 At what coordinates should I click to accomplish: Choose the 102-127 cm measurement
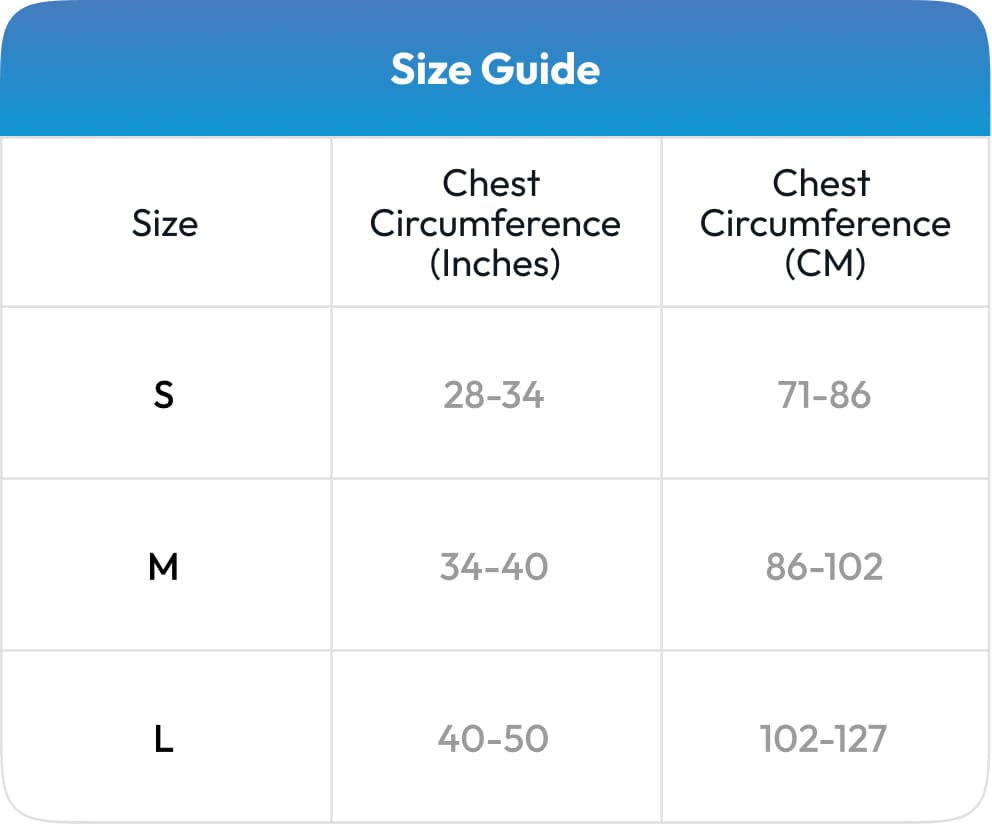[823, 739]
